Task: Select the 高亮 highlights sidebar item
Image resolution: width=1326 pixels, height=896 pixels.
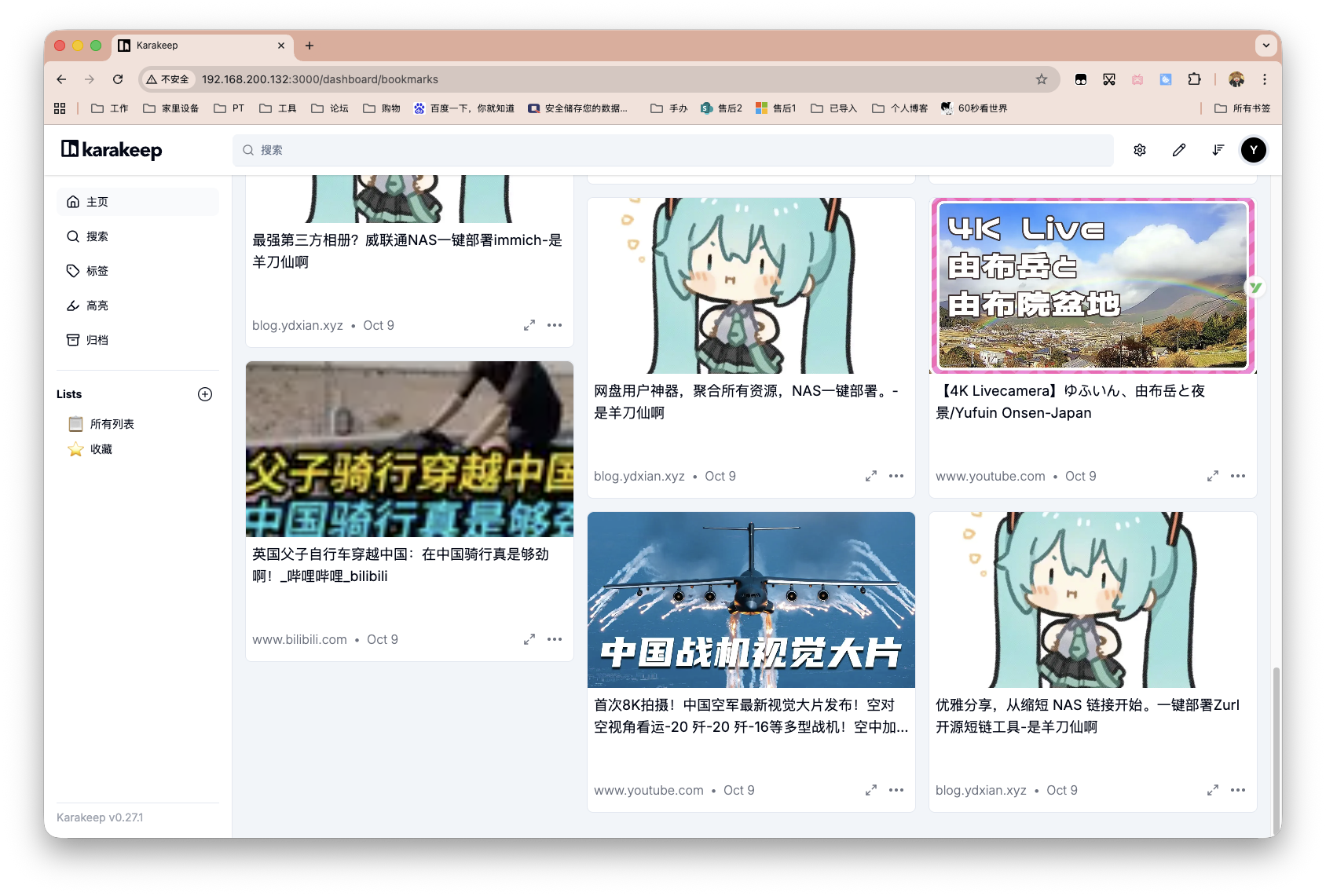Action: tap(97, 305)
